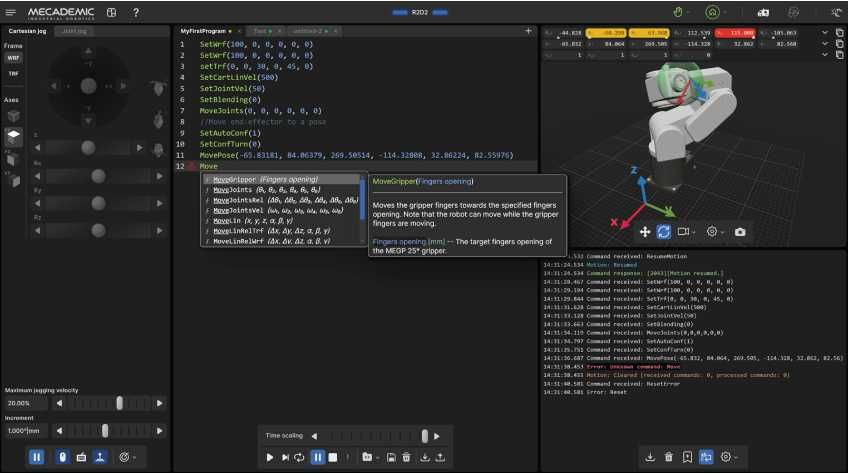Screen dimensions: 848x474
Task: Toggle the loop program button
Action: coord(300,457)
